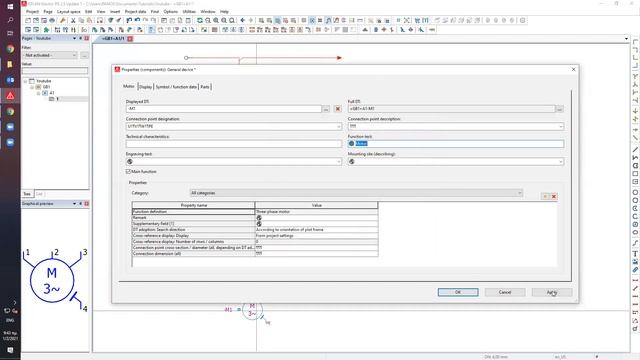Viewport: 640px width, 360px height.
Task: Click the globe icon in the Remark value cell
Action: [259, 218]
